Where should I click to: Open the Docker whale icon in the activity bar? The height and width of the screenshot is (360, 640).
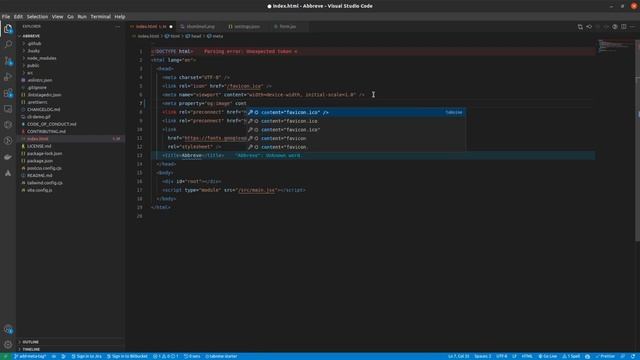(x=8, y=157)
